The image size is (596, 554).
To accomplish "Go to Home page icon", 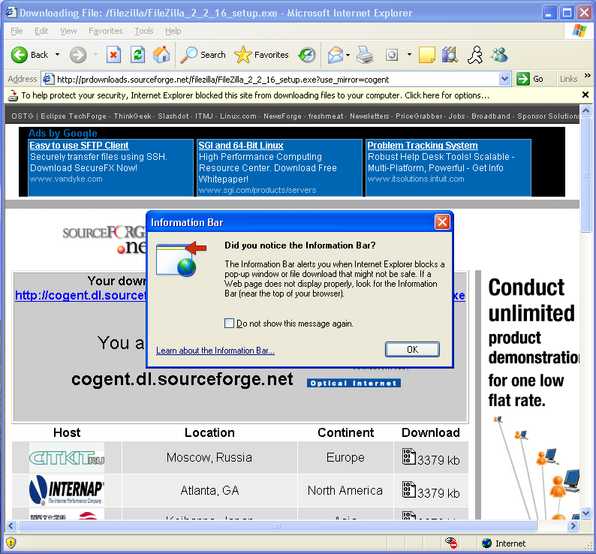I will (161, 55).
